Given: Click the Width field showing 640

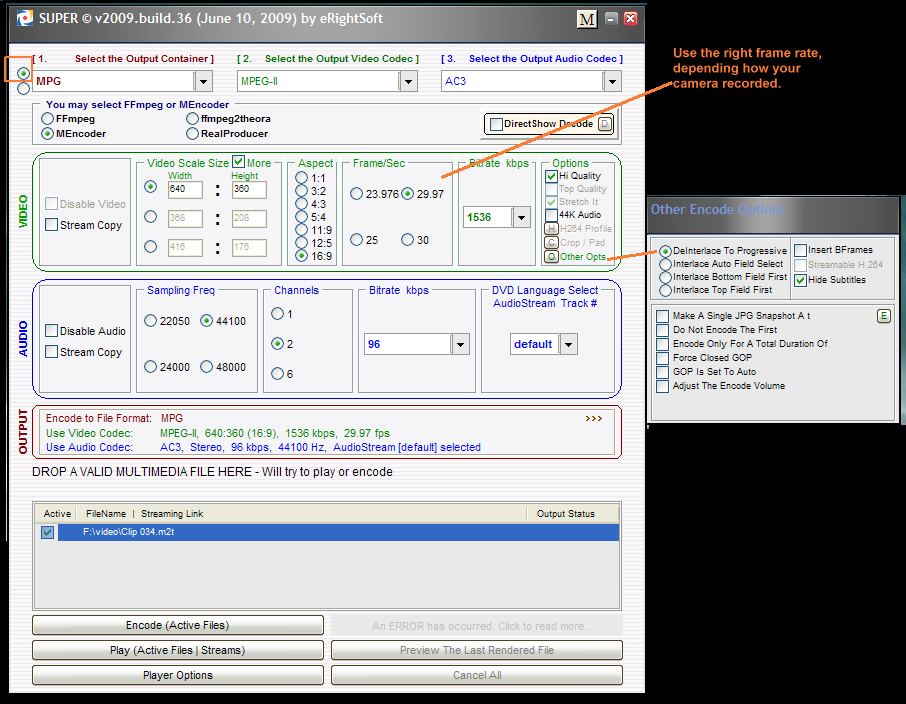Looking at the screenshot, I should [185, 190].
